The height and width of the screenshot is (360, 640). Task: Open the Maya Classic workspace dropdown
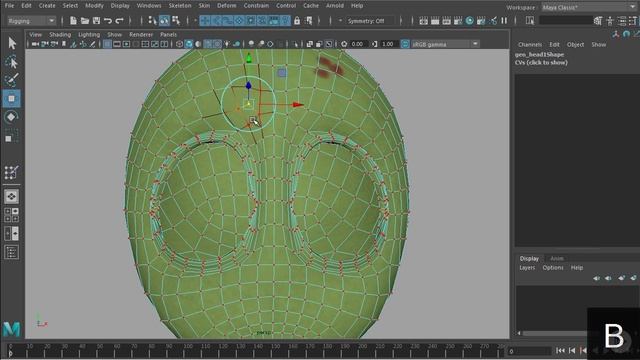588,7
